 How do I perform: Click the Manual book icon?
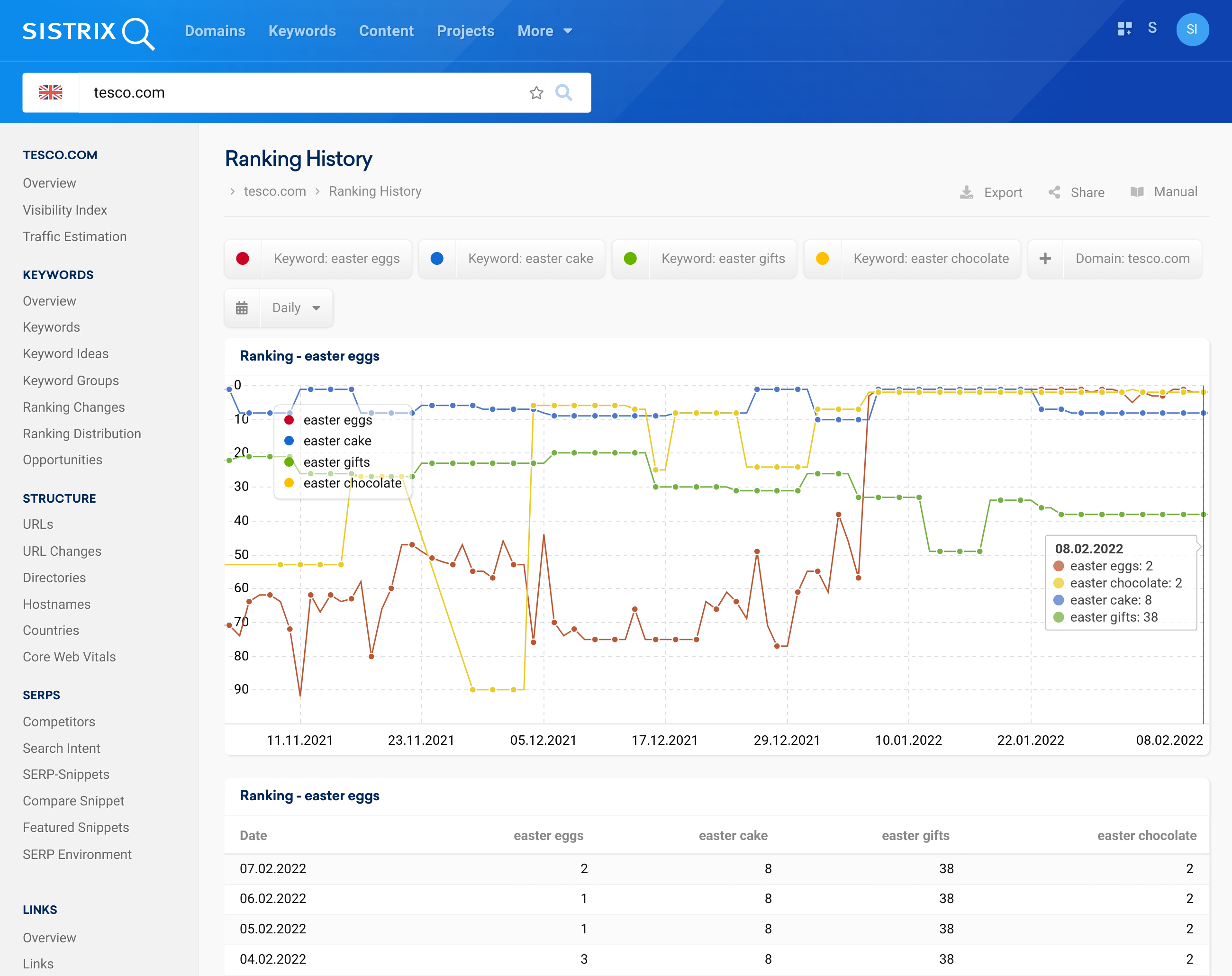click(x=1137, y=192)
